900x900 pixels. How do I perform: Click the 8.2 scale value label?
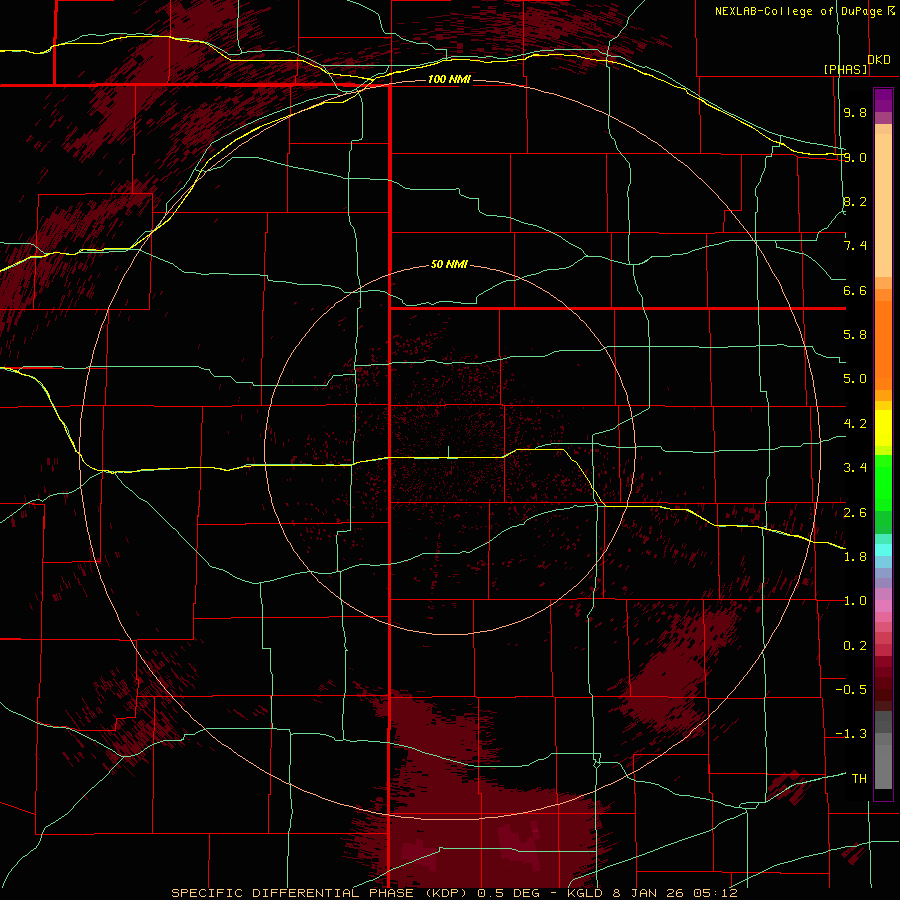(x=855, y=201)
